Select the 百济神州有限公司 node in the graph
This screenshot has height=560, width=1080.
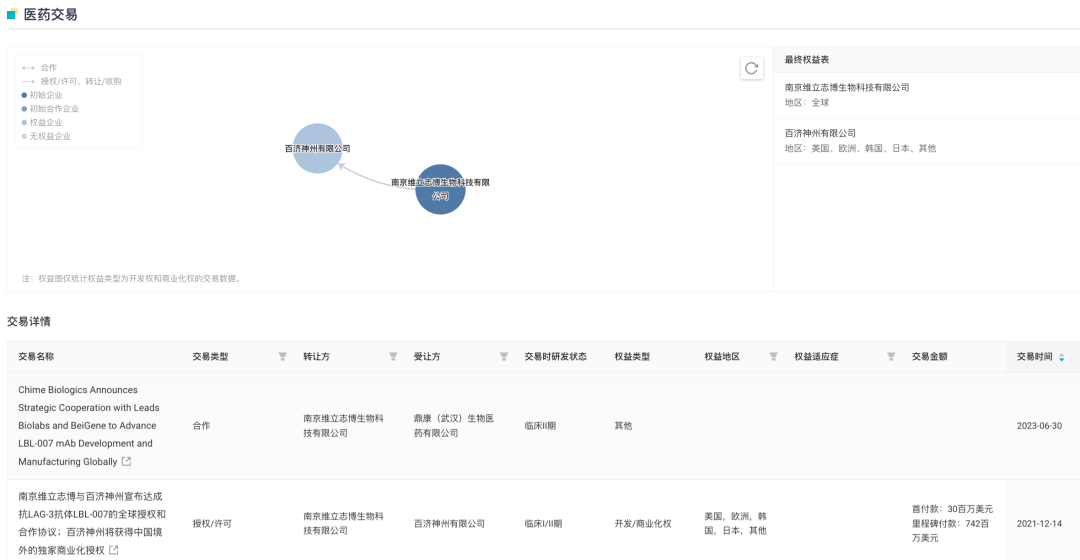pos(318,148)
